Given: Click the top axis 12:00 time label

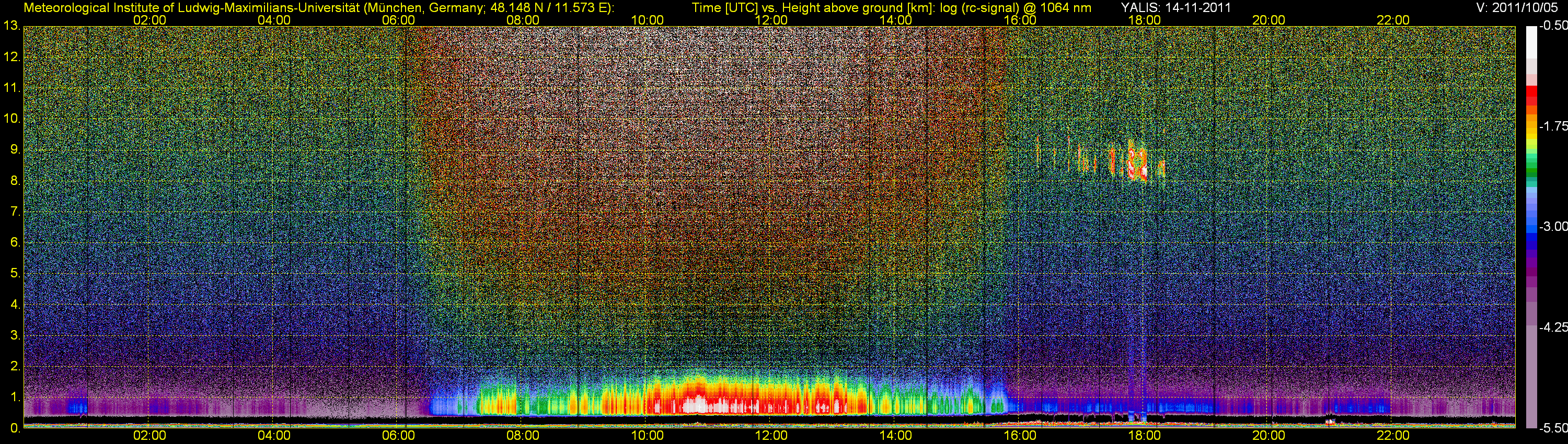Looking at the screenshot, I should [x=771, y=20].
